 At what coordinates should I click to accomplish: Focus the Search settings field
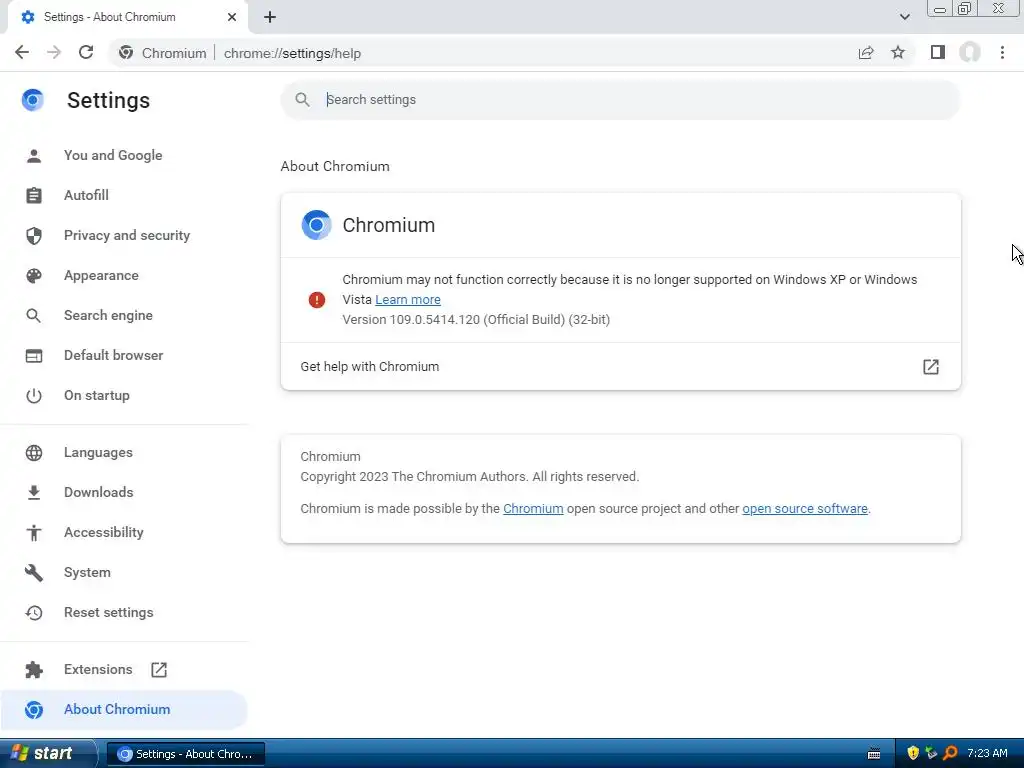pyautogui.click(x=620, y=99)
